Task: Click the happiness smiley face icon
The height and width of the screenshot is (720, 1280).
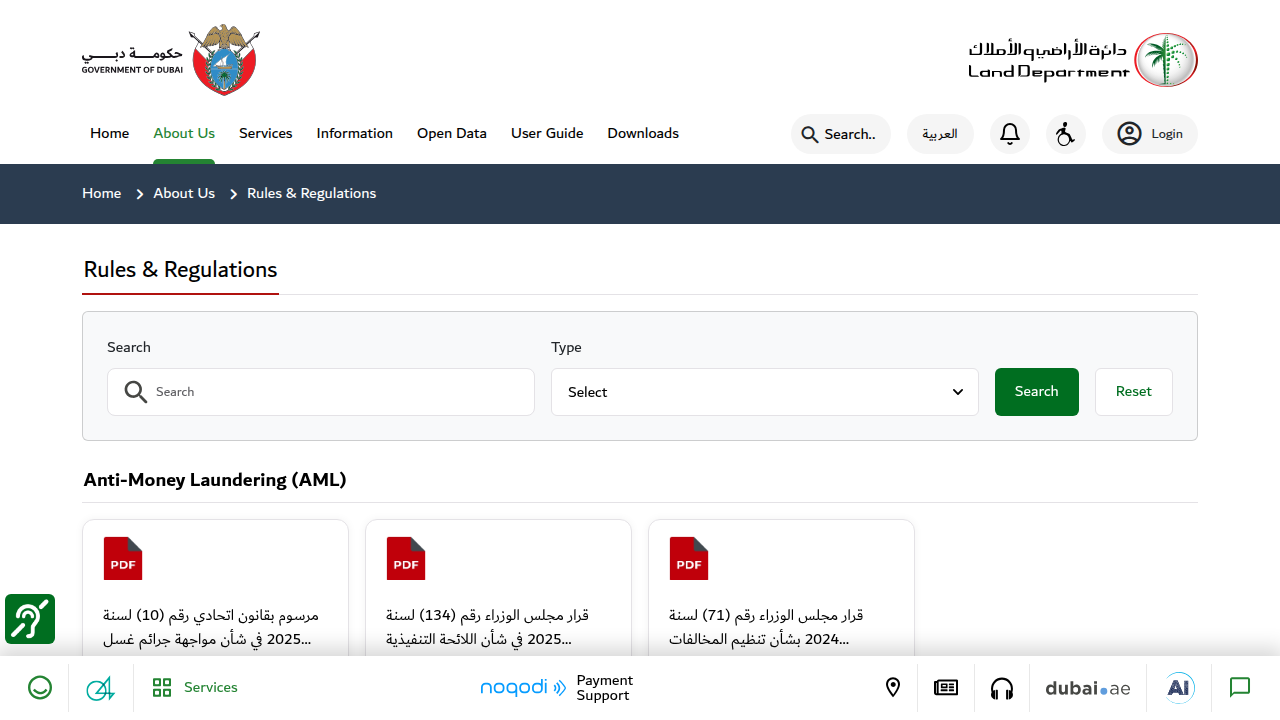Action: [x=40, y=688]
